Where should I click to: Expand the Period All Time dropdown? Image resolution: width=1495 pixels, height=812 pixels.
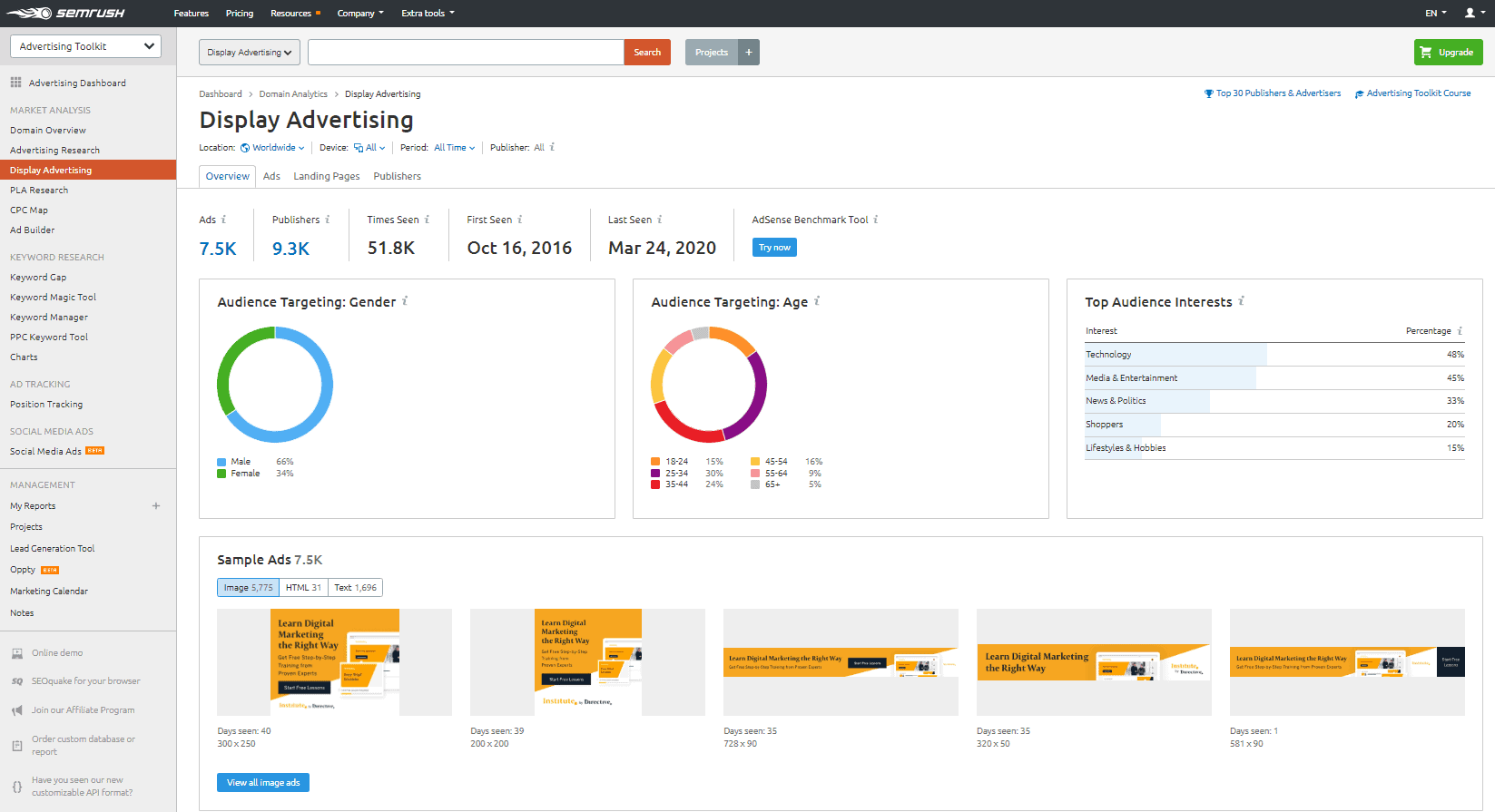tap(455, 148)
